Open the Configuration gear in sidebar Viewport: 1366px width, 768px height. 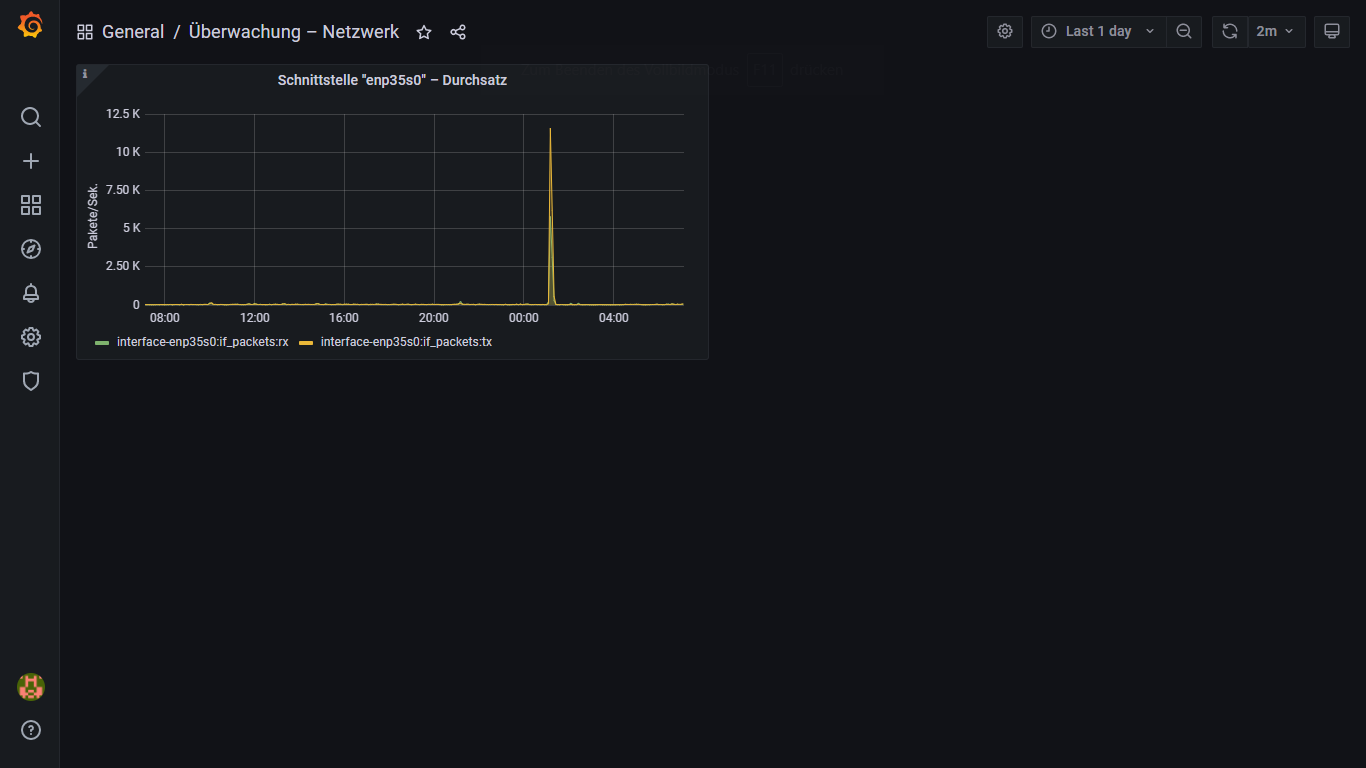31,337
